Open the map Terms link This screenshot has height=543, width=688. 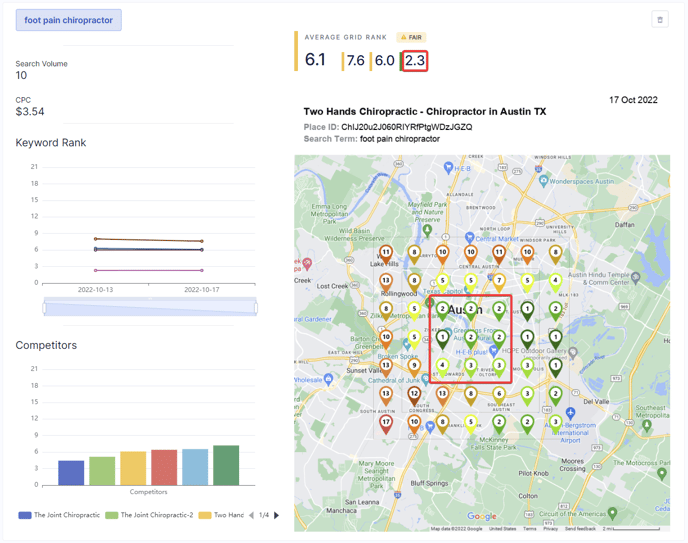[529, 529]
